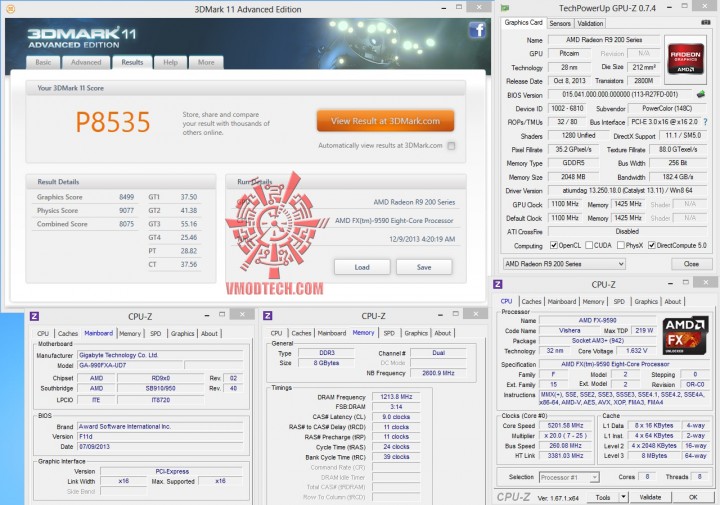Click the Driver Version field in GPU-Z
This screenshot has height=505, width=720.
click(627, 191)
